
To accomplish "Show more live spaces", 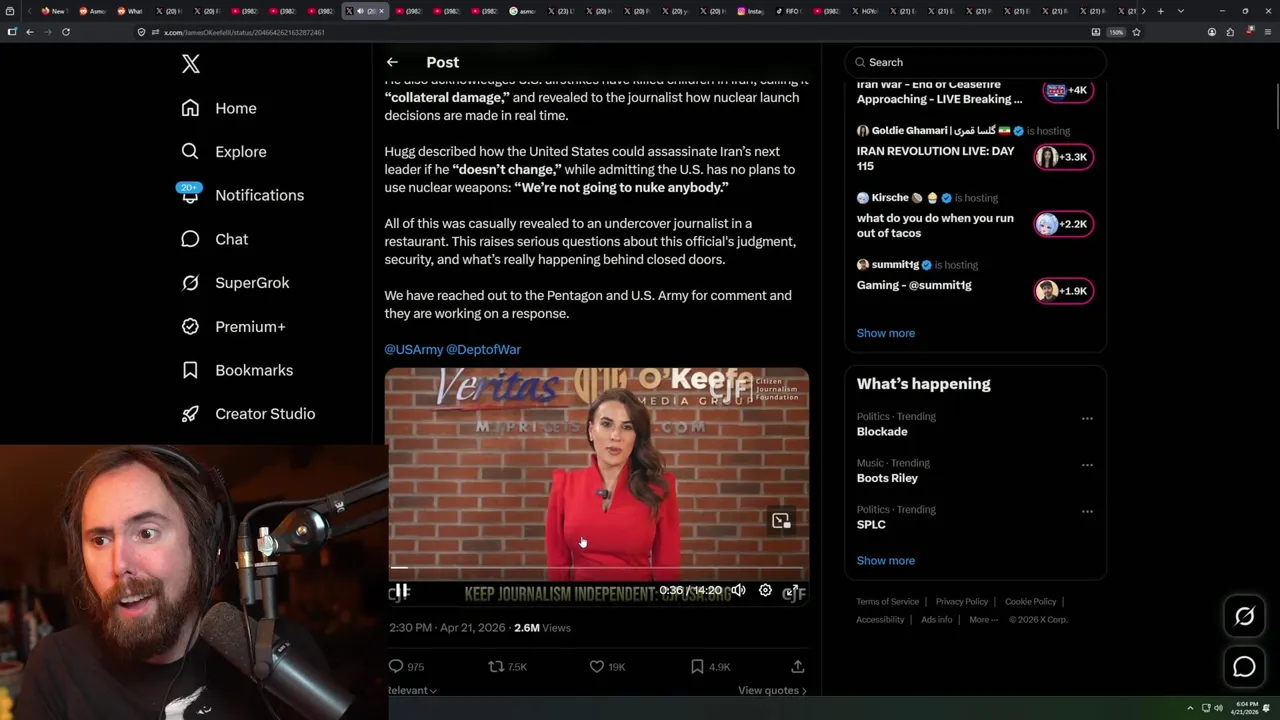I will click(885, 333).
